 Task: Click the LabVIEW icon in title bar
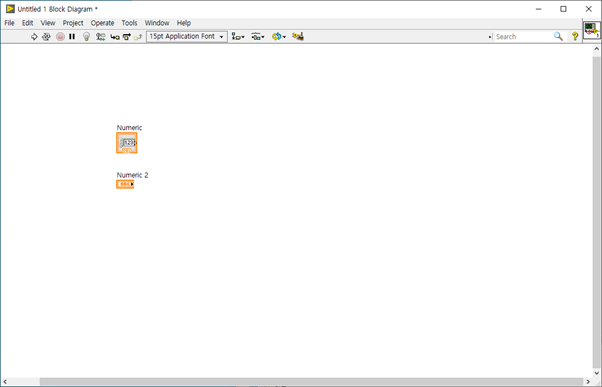click(10, 9)
